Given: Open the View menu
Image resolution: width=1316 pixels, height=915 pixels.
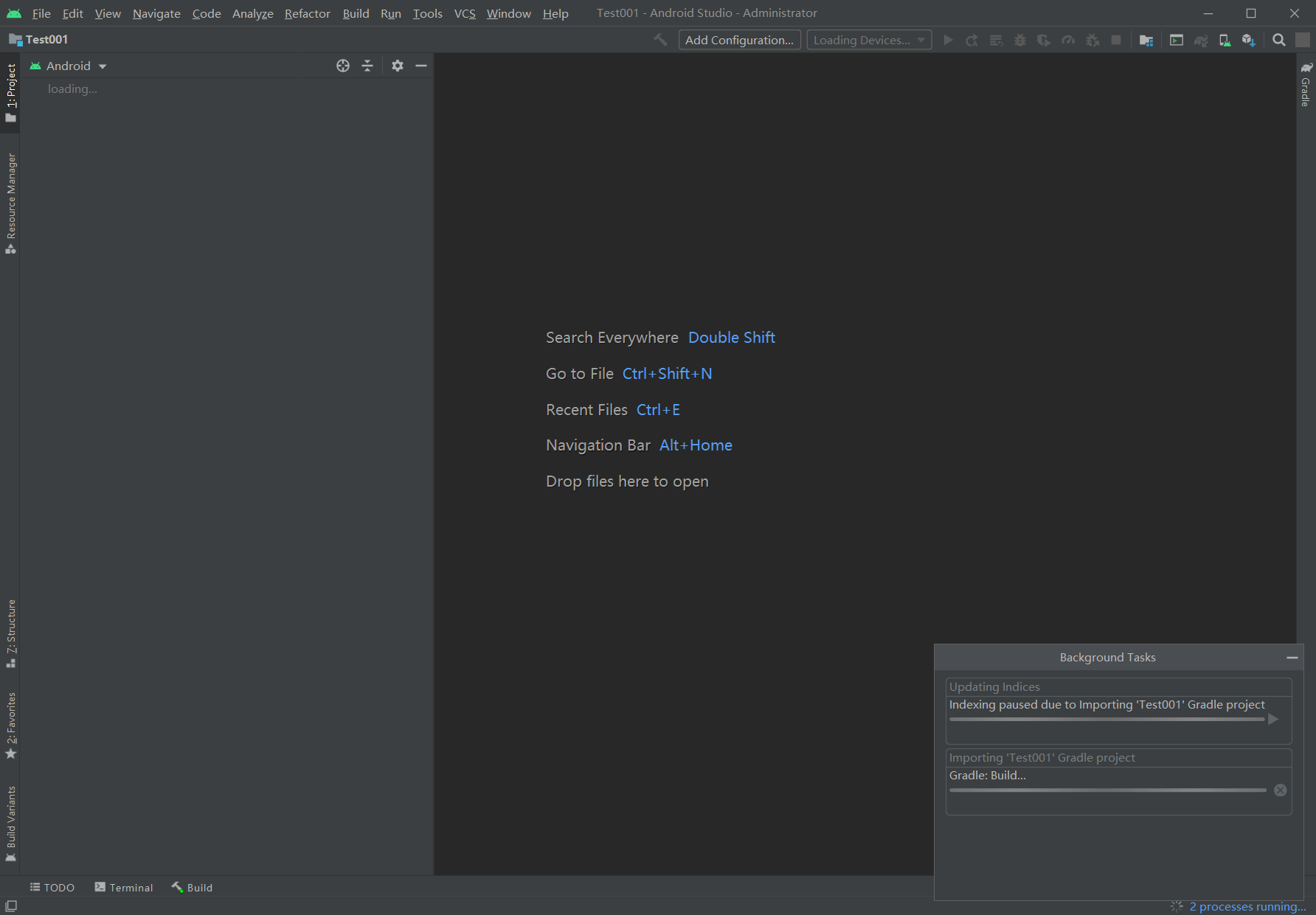Looking at the screenshot, I should point(108,13).
